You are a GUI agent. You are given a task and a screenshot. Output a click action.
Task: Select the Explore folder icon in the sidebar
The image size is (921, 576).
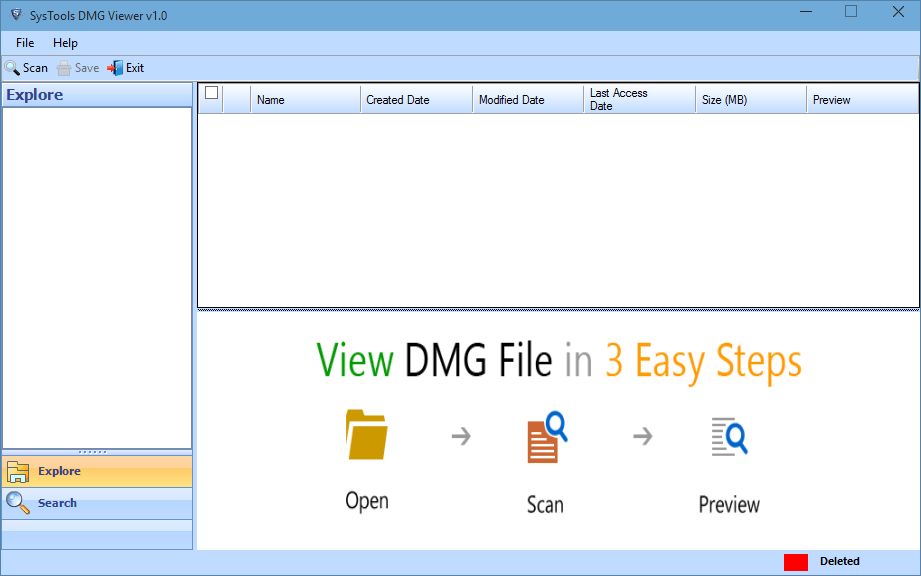[x=17, y=470]
